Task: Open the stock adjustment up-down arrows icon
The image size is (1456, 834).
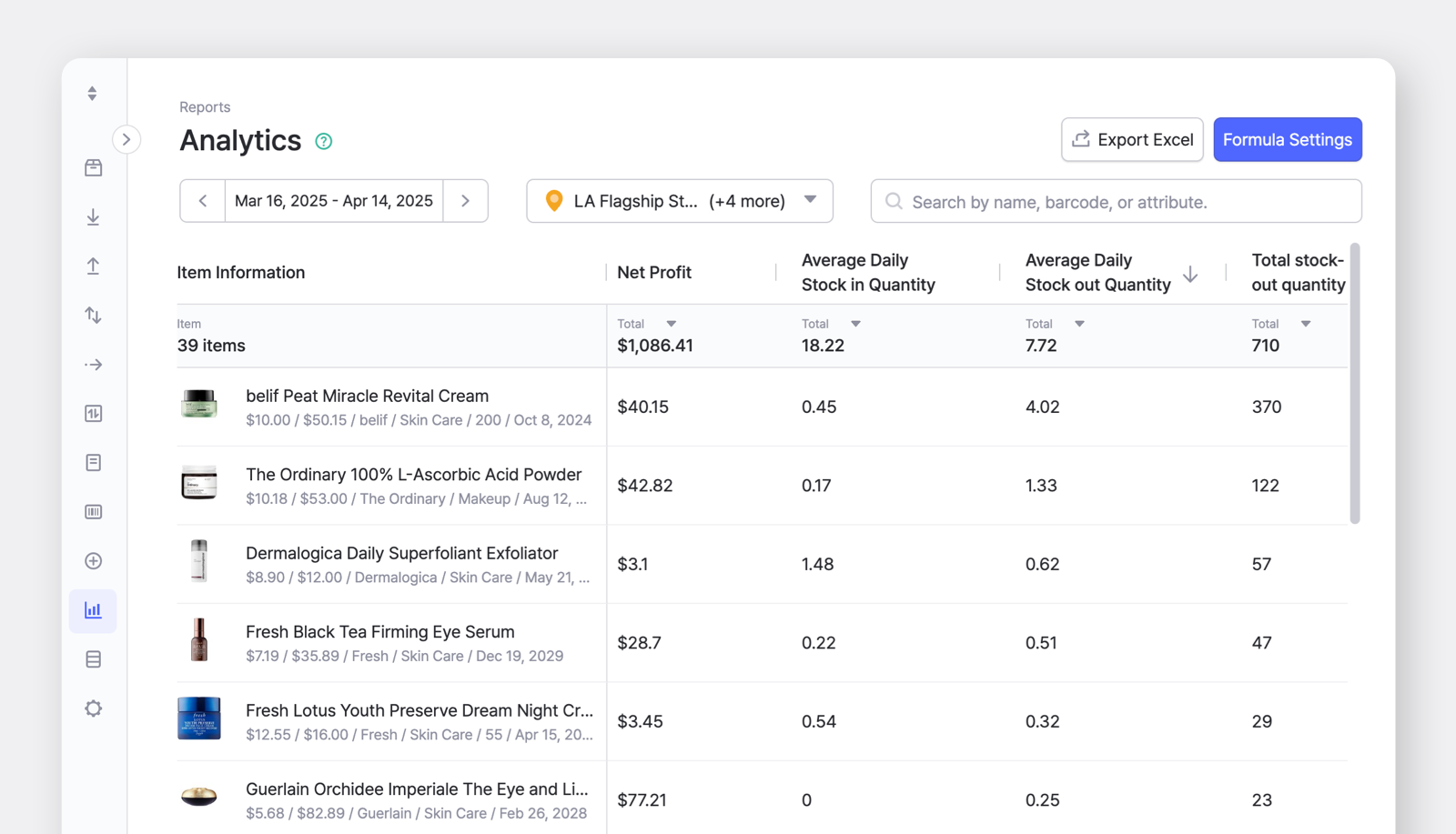Action: [x=93, y=315]
